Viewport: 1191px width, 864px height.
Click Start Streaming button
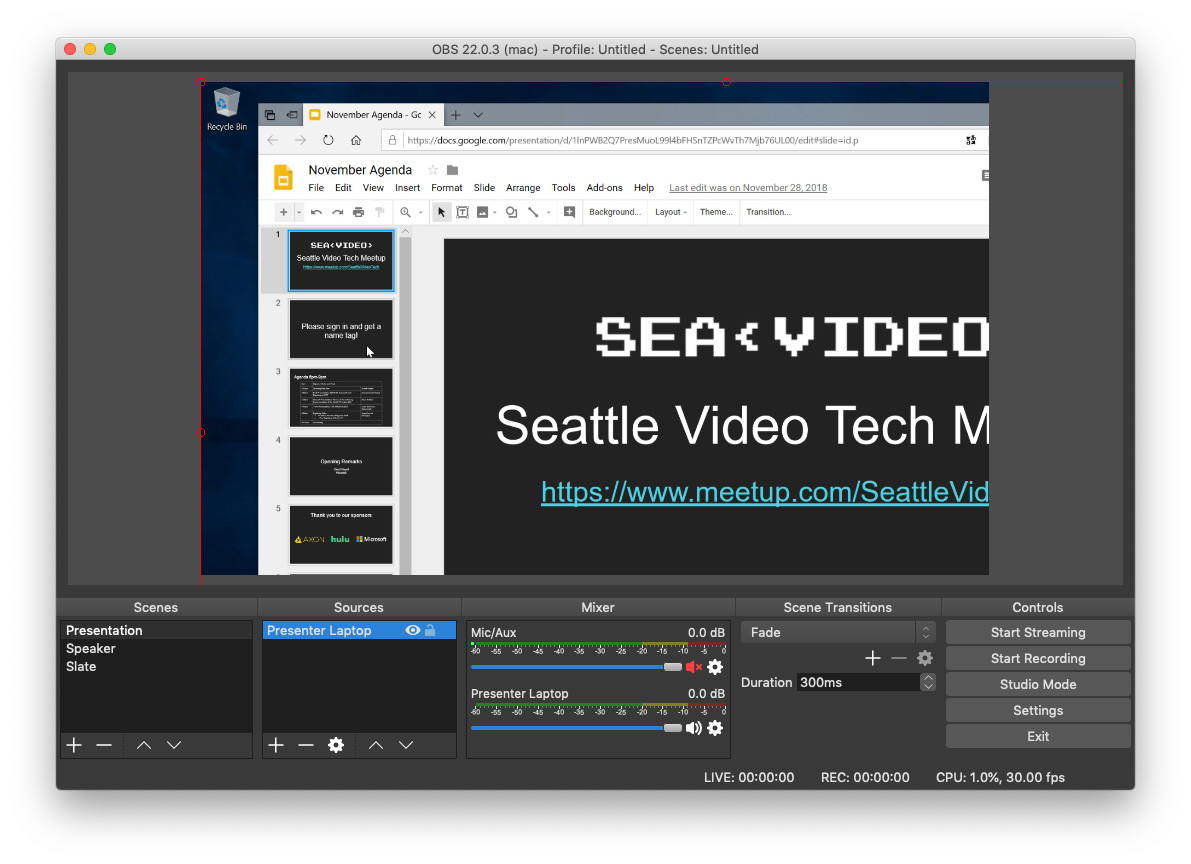pos(1038,632)
